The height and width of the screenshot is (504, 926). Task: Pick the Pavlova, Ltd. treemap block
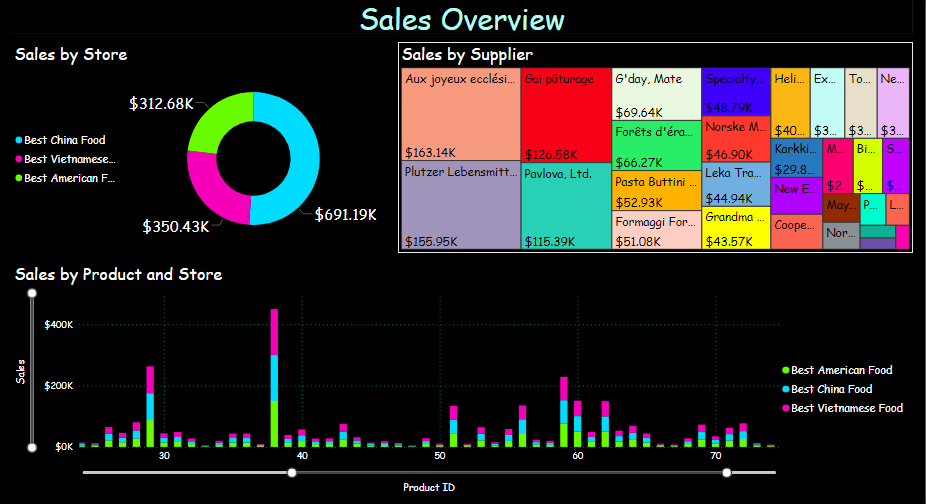click(565, 205)
